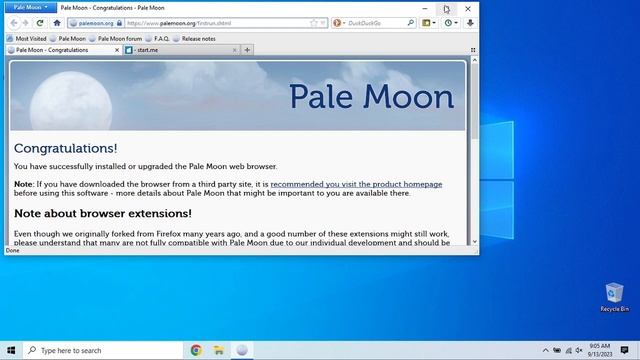Open the Release notes bookmark
The width and height of the screenshot is (640, 360).
[x=194, y=39]
